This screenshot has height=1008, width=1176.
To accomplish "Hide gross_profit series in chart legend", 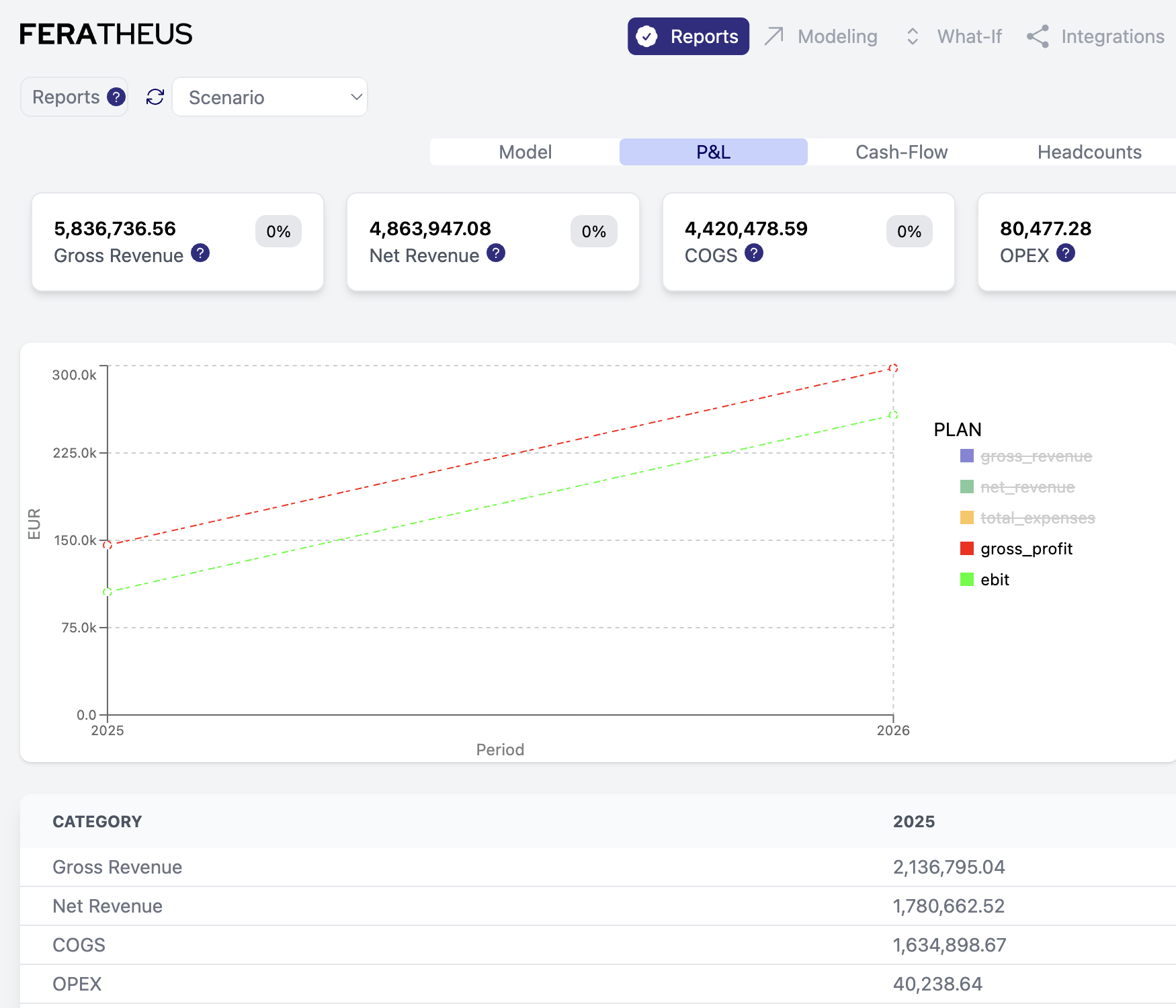I will (1026, 549).
